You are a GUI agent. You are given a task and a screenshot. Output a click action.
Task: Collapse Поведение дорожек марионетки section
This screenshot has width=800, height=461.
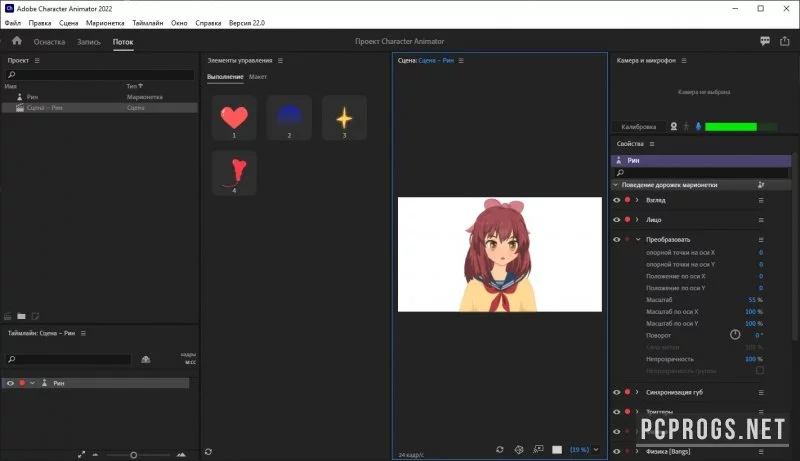click(x=615, y=185)
